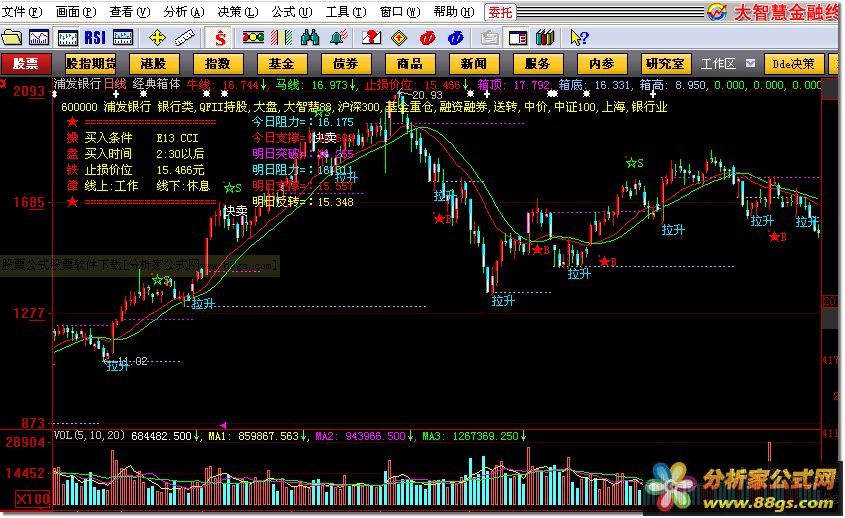Click the magenta timeline marker arrow
845x518 pixels.
223,425
